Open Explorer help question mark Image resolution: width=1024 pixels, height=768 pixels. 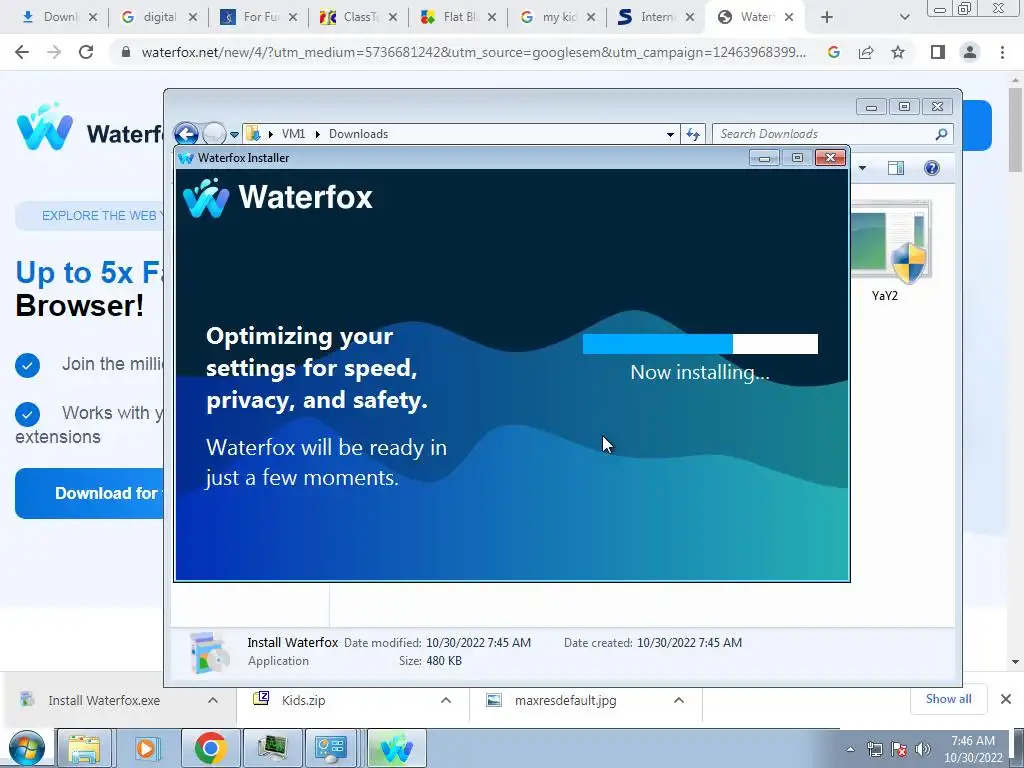click(x=932, y=168)
